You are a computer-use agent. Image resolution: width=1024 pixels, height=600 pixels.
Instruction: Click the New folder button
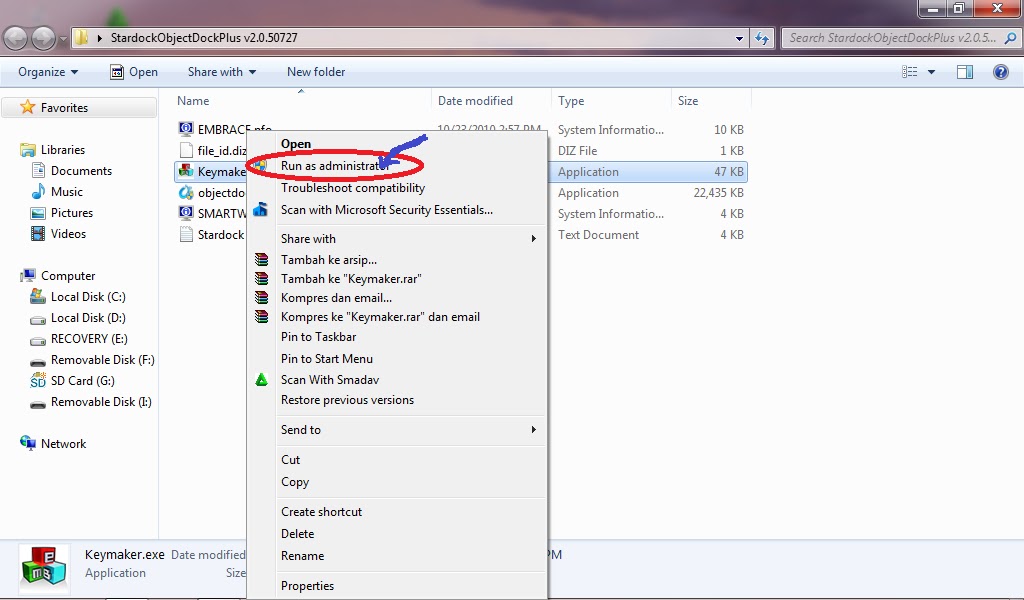point(316,72)
